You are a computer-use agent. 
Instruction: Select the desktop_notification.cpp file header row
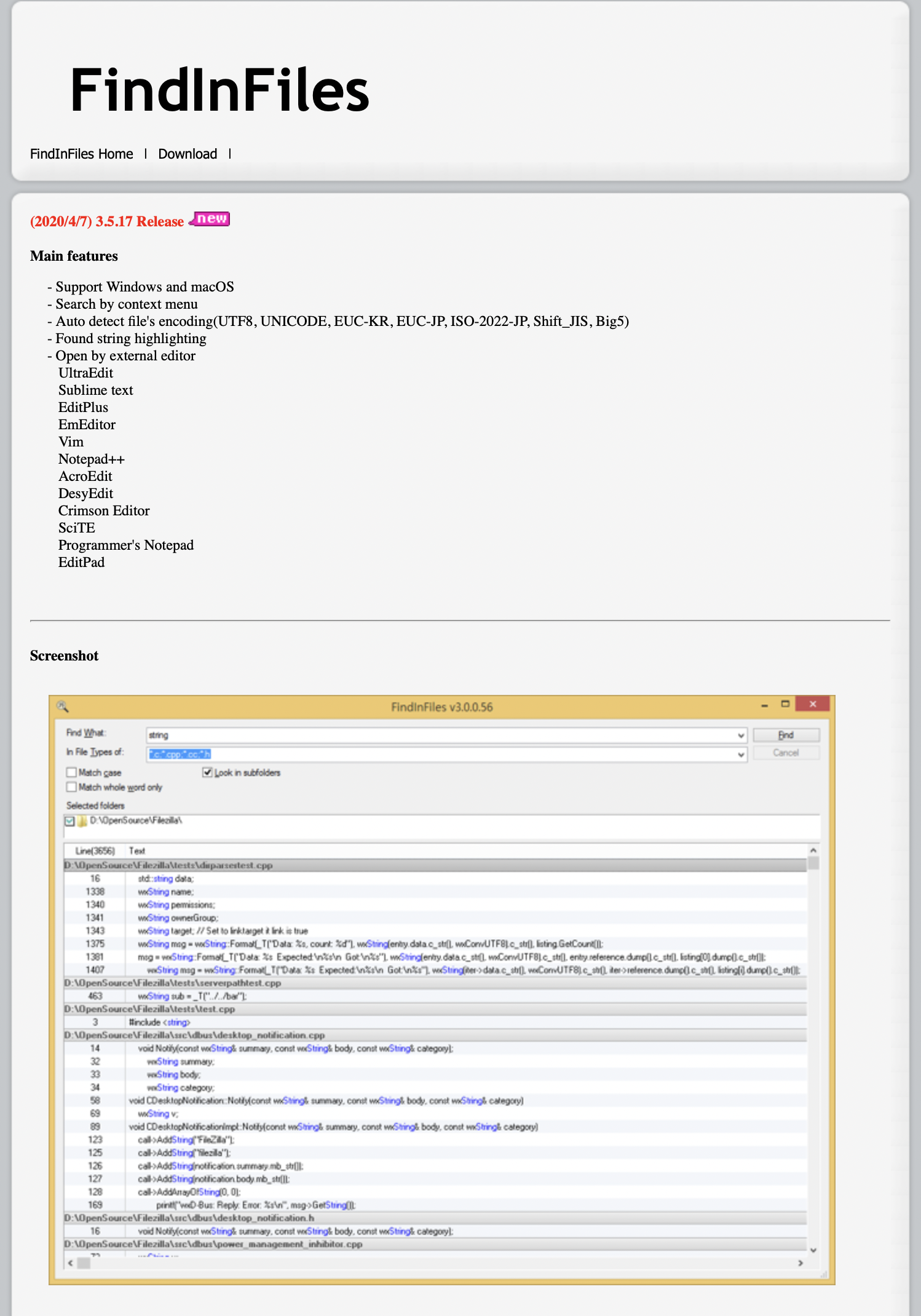point(435,1036)
